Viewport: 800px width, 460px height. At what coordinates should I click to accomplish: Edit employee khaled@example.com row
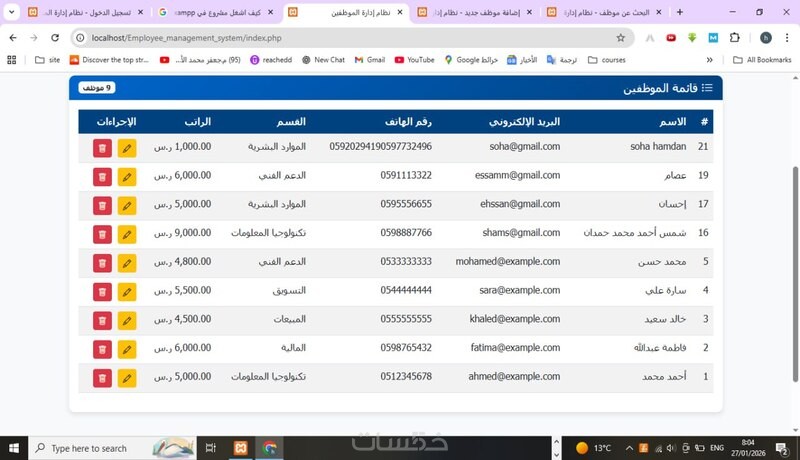coord(127,320)
